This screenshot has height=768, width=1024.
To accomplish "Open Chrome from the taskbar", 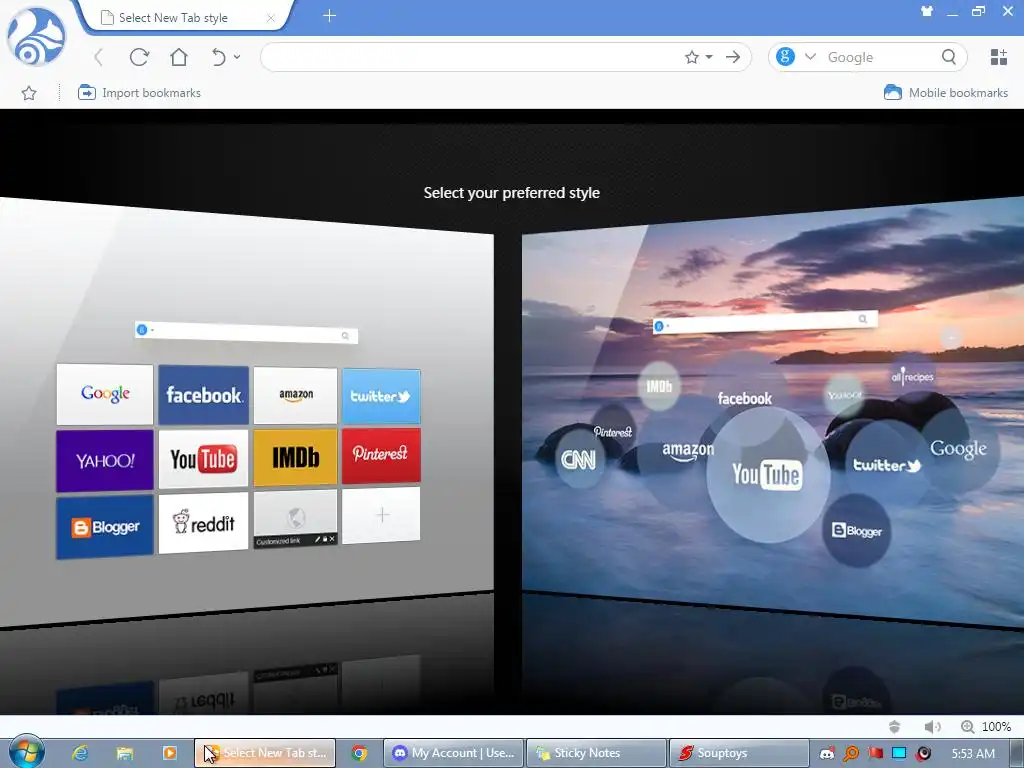I will (x=359, y=753).
